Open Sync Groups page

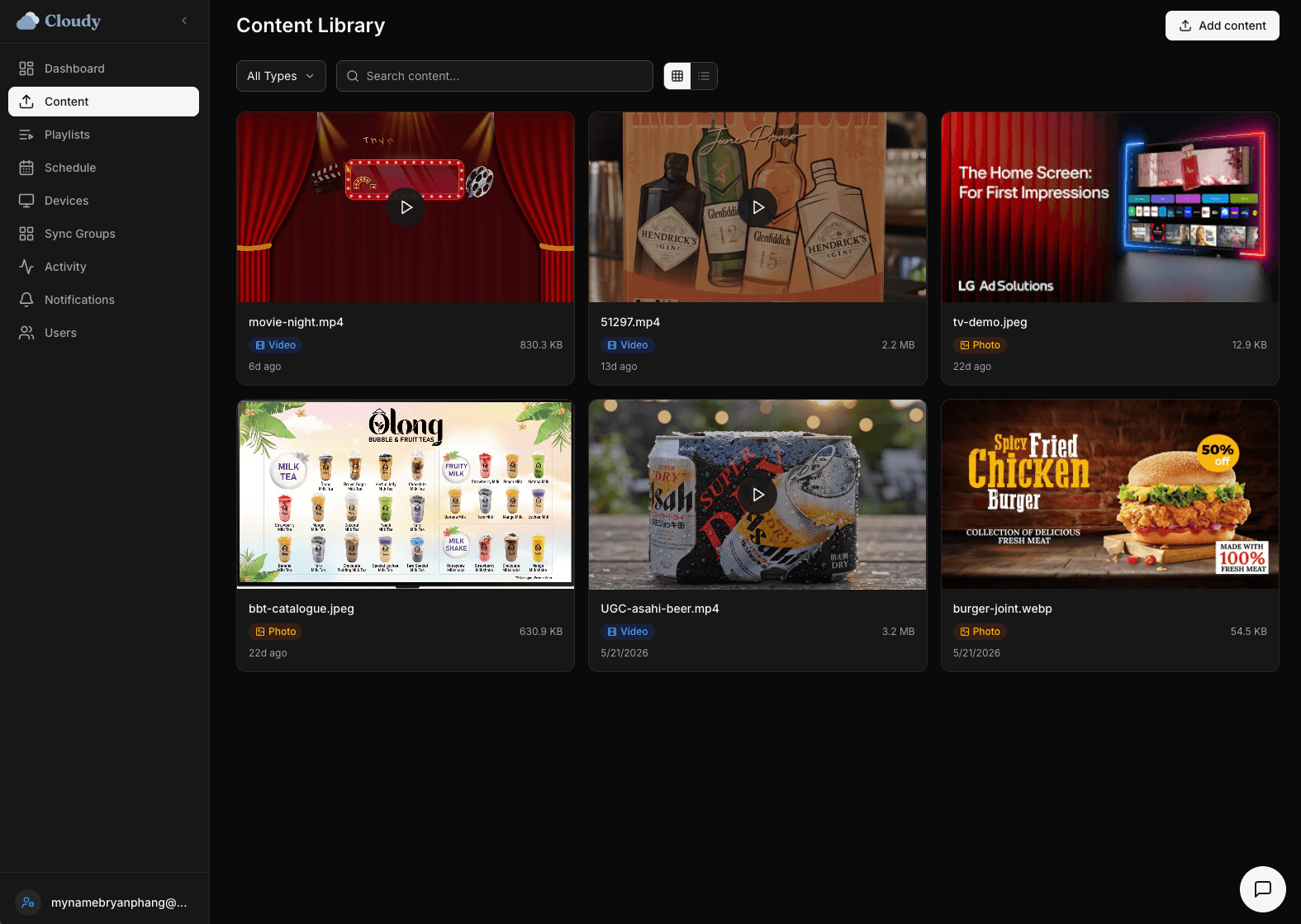pos(103,234)
